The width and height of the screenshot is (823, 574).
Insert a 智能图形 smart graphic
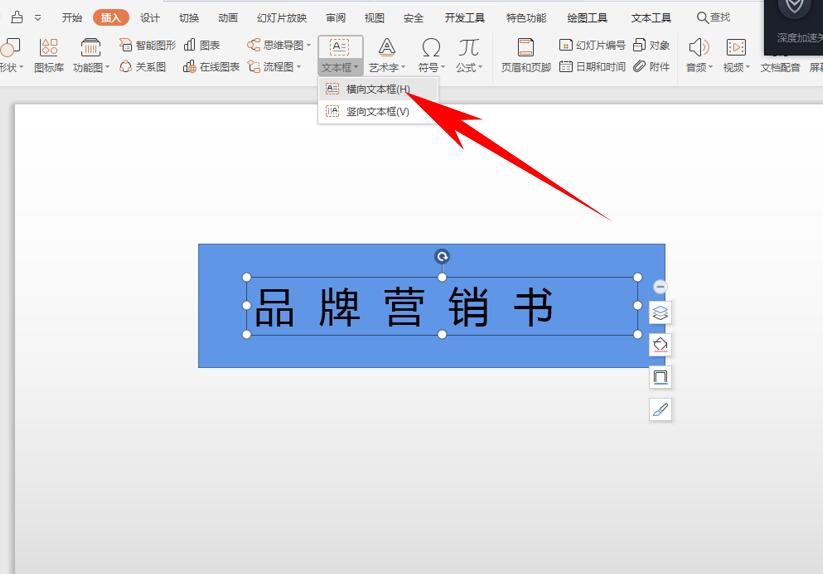coord(147,45)
